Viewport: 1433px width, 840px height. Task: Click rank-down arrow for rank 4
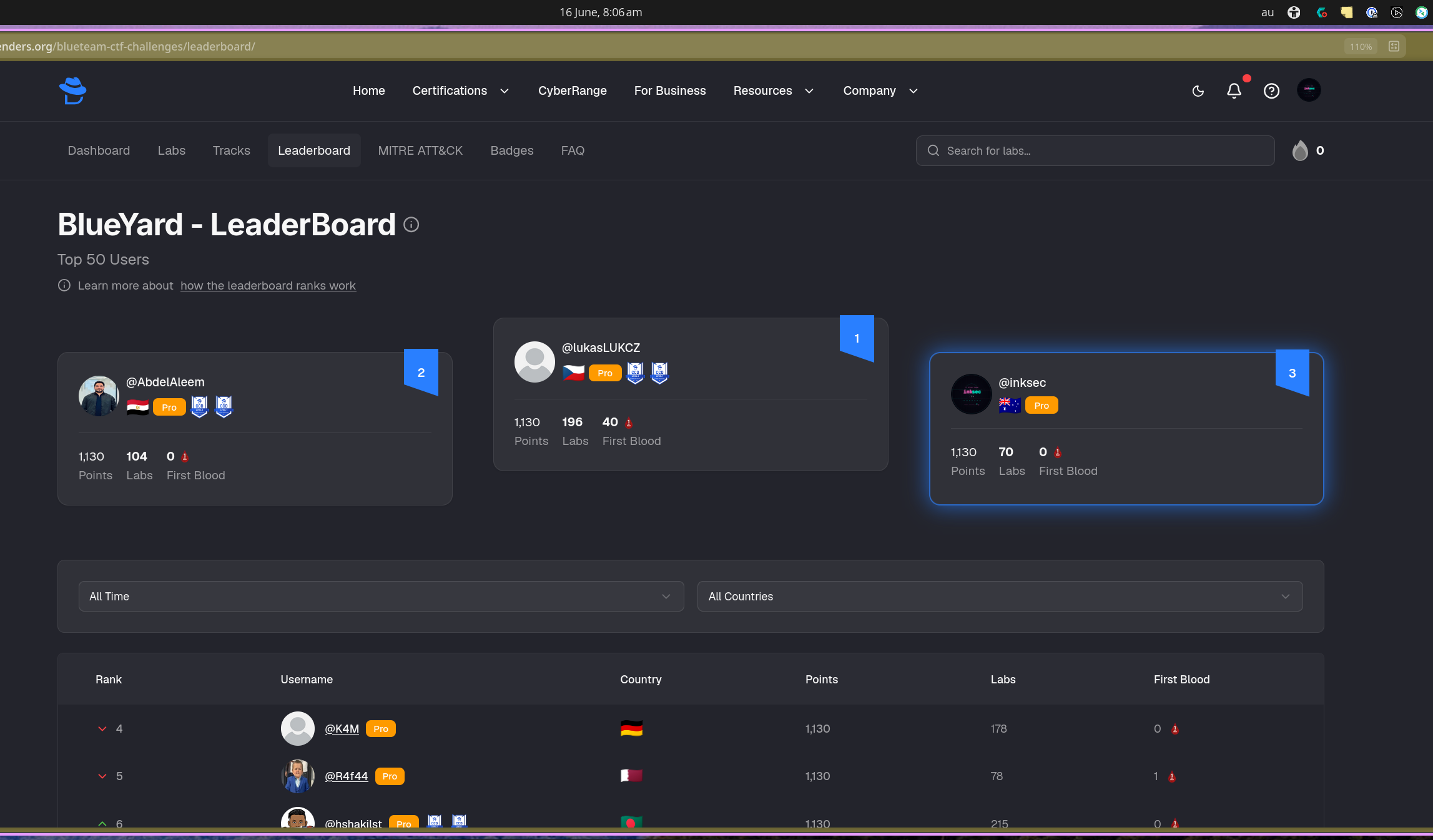point(102,729)
